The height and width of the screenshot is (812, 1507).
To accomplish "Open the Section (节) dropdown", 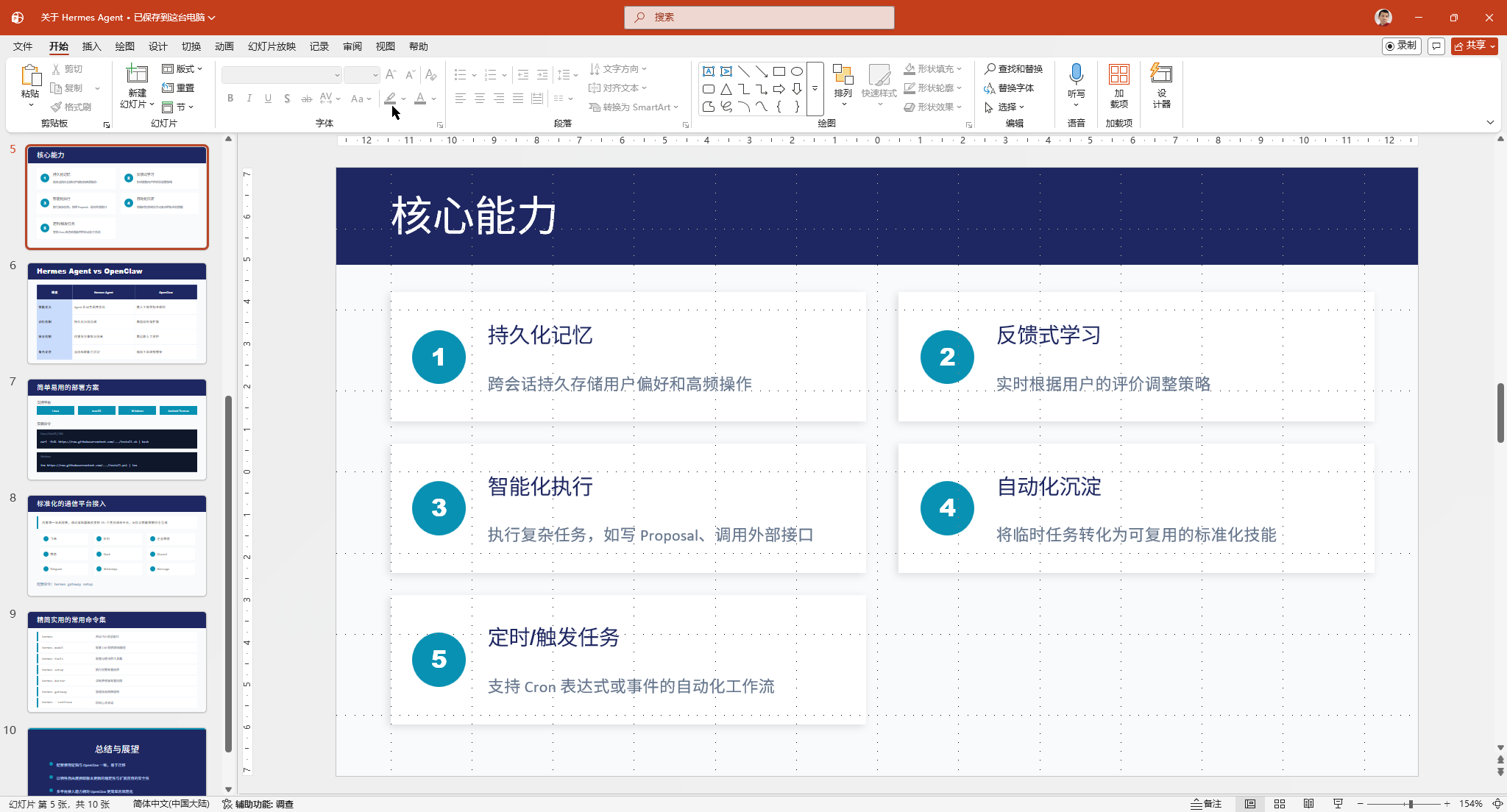I will [x=177, y=107].
